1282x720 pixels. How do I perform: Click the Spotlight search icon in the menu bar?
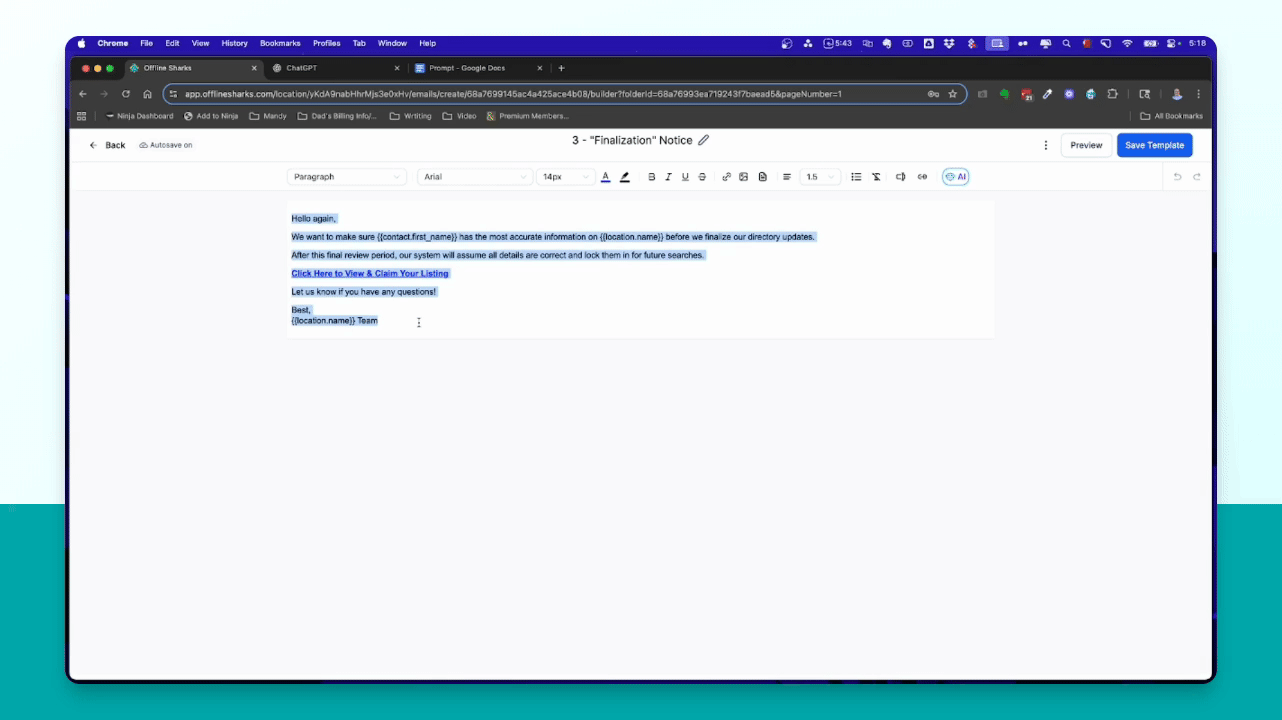point(1067,43)
